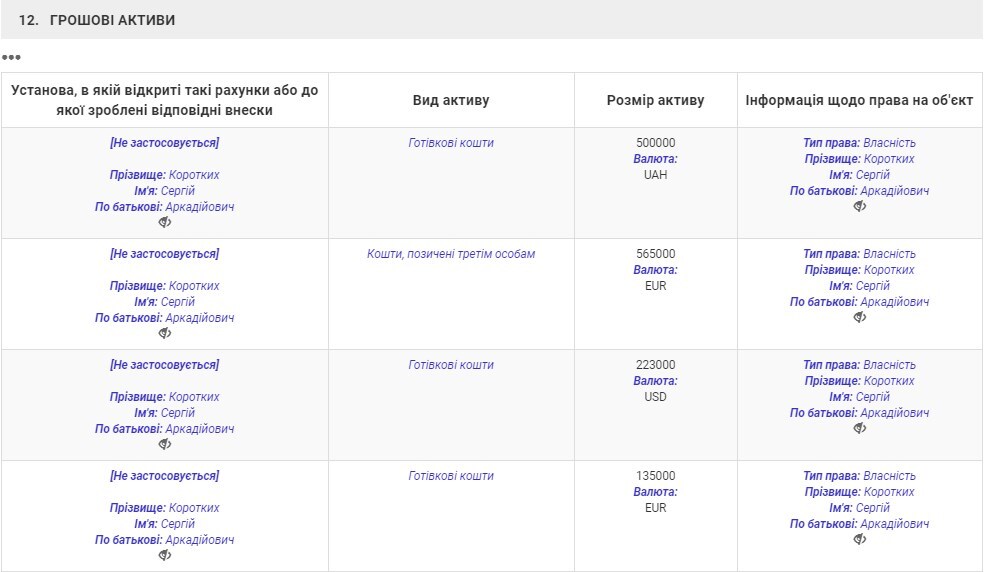Click '[Не застосовується]' in the 223000 USD row
The width and height of the screenshot is (987, 572).
tap(165, 365)
